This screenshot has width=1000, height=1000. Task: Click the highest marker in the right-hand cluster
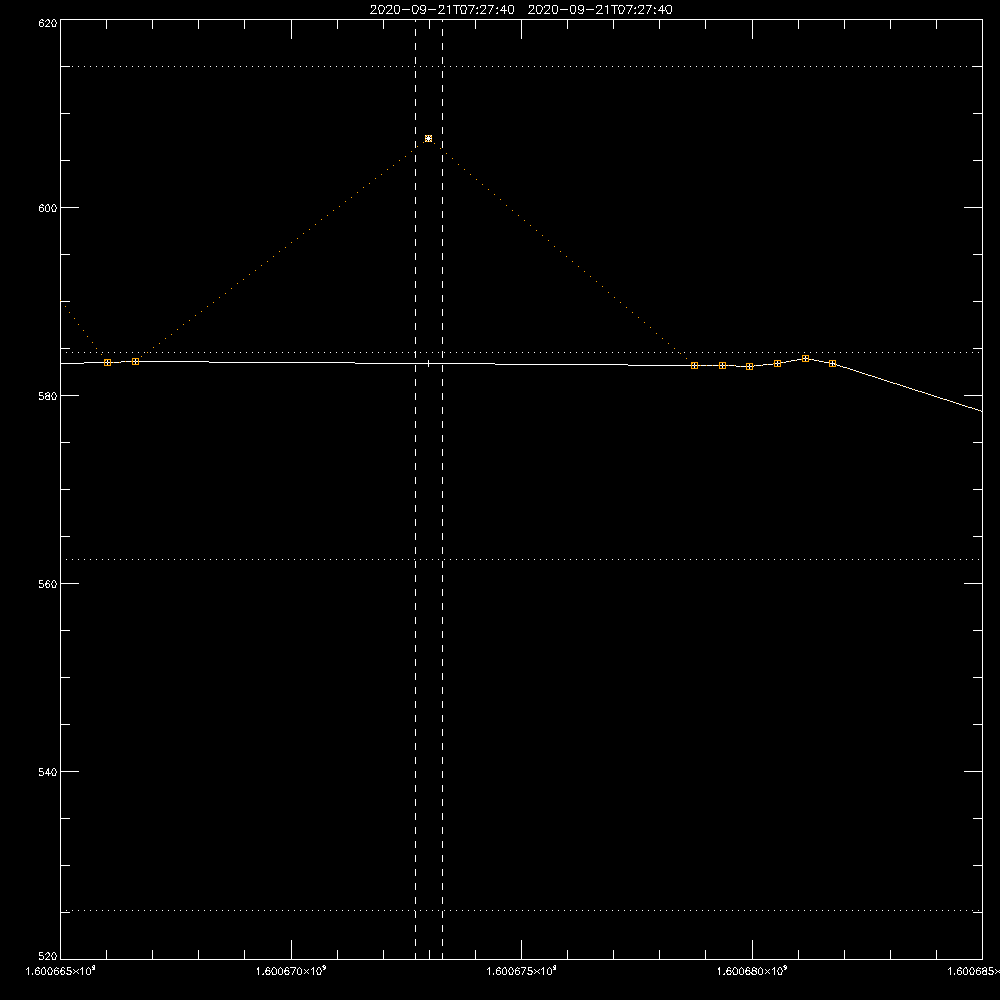pos(805,358)
